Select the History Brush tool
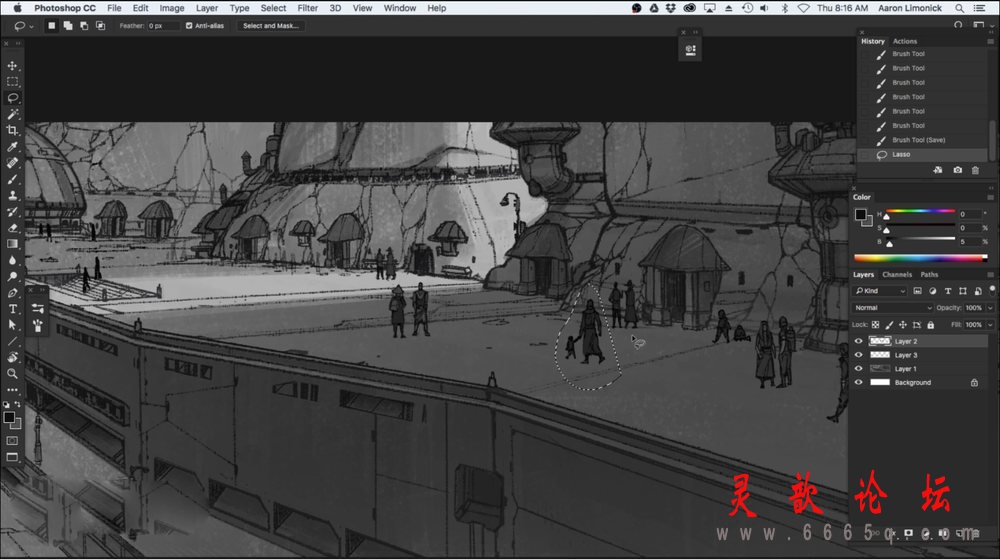This screenshot has height=559, width=1000. 12,212
